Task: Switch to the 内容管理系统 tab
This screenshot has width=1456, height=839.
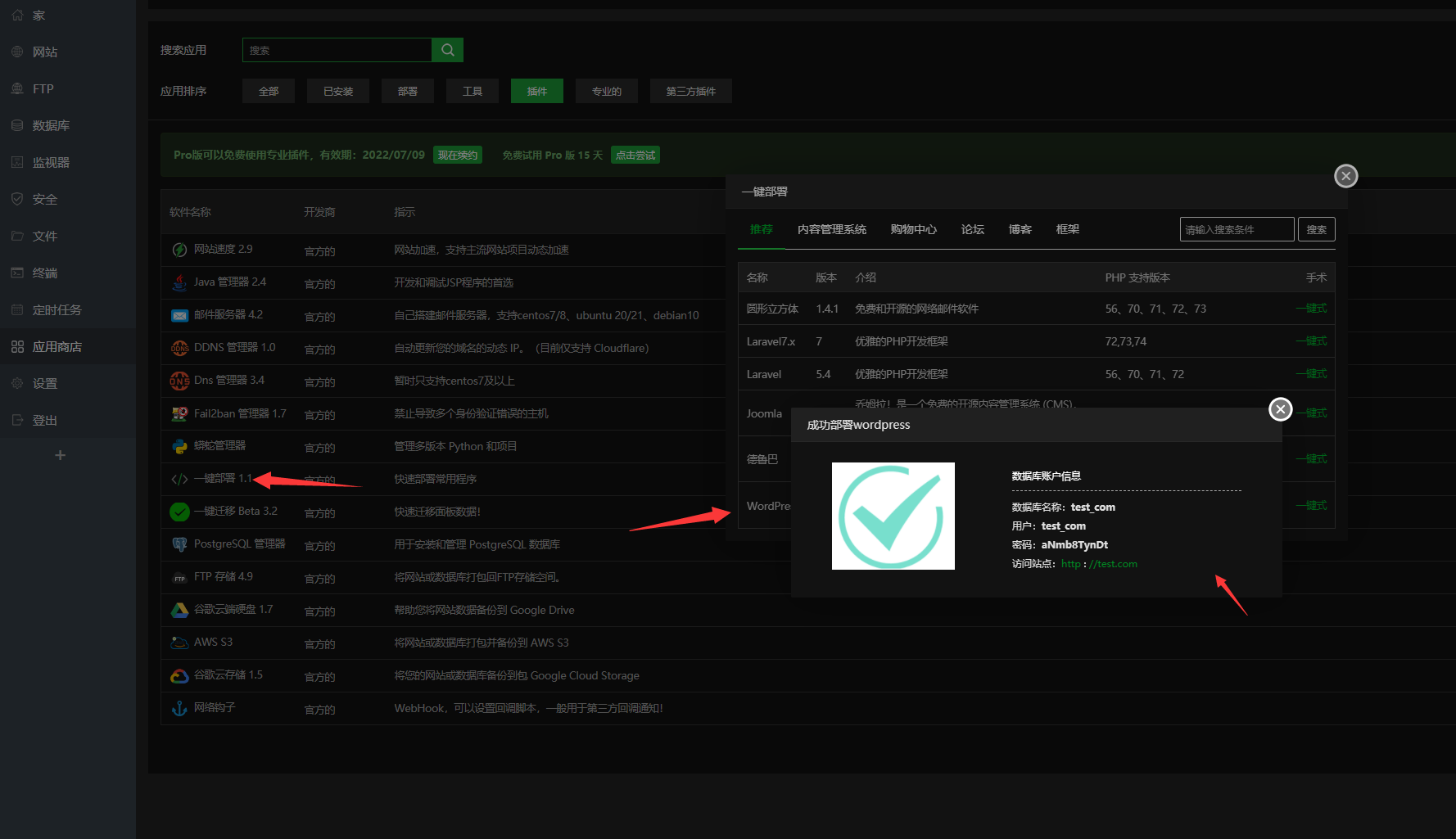Action: (831, 230)
